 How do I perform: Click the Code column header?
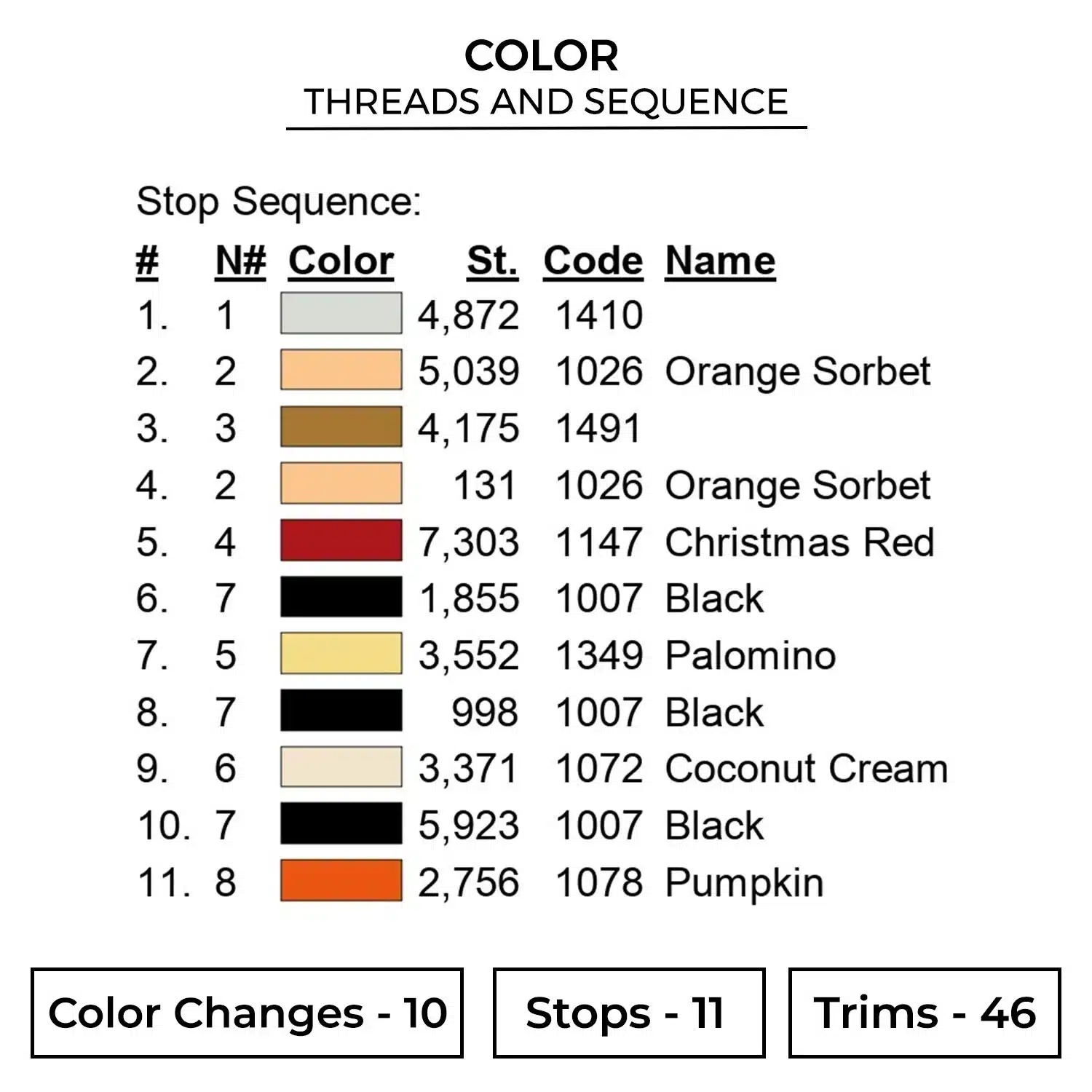coord(593,261)
